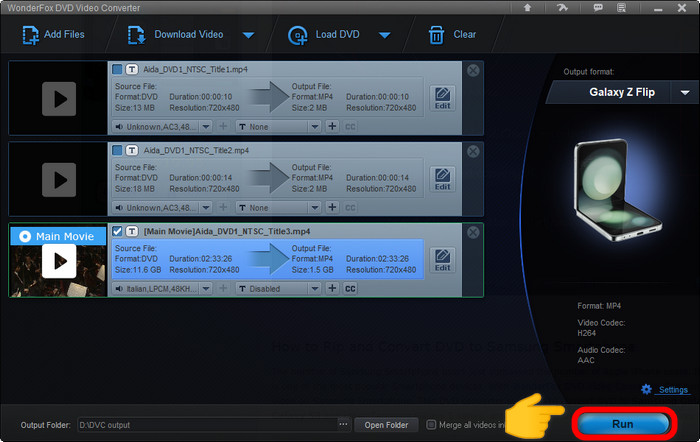
Task: Play preview of Aida Title1 video
Action: point(59,99)
